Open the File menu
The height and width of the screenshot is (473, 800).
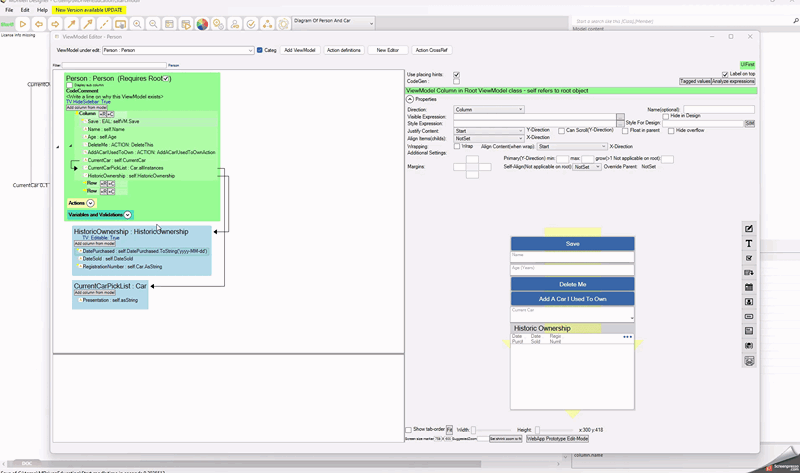pyautogui.click(x=9, y=10)
